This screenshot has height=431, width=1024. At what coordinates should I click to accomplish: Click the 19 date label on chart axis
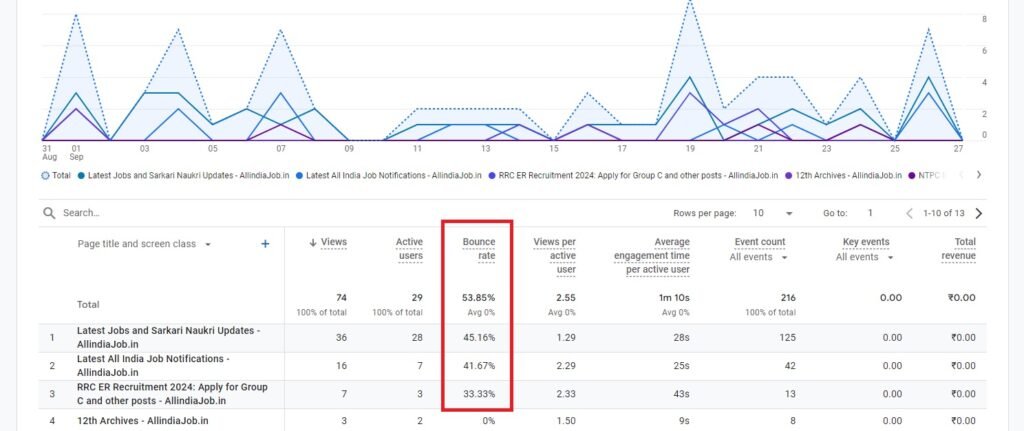(x=690, y=149)
